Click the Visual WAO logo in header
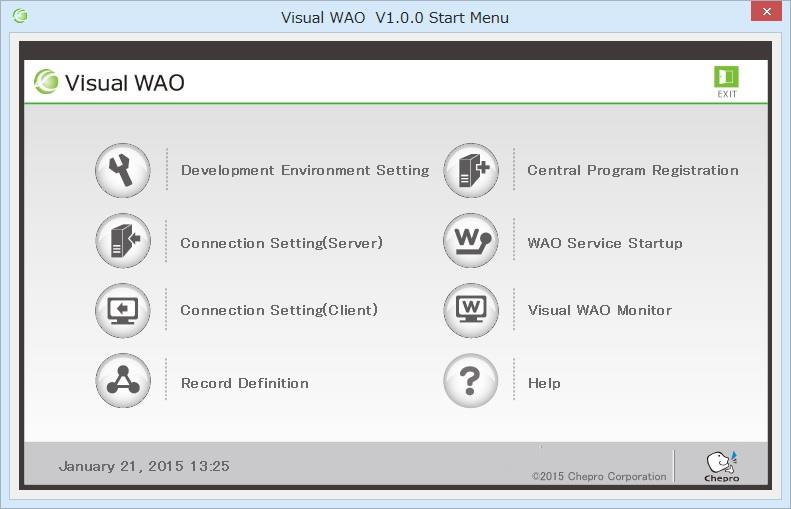This screenshot has width=791, height=509. tap(109, 82)
